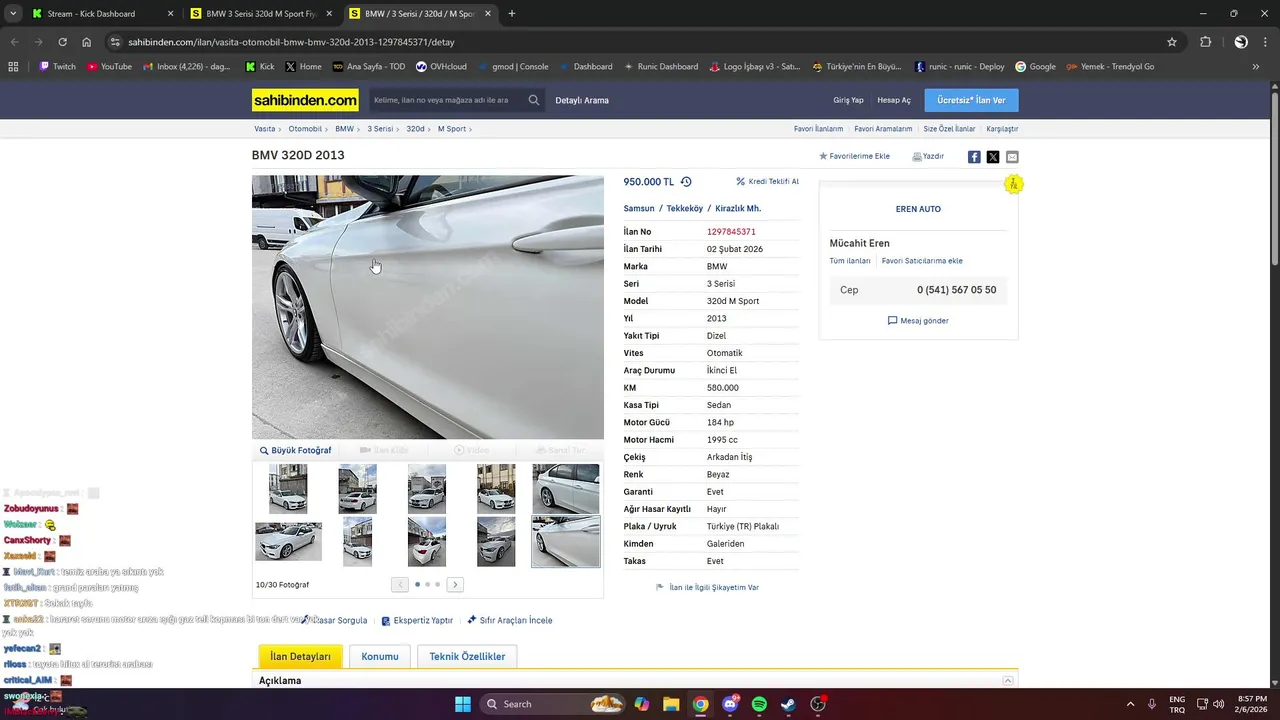The image size is (1280, 720).
Task: Click browser reload button
Action: tap(62, 42)
